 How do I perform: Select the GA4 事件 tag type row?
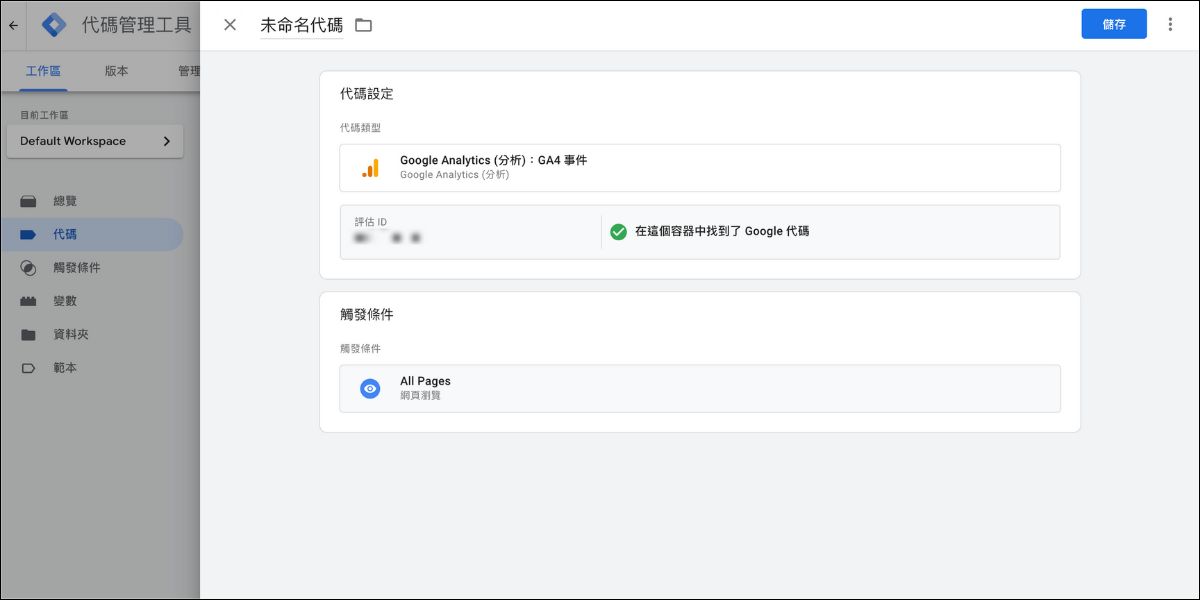700,168
